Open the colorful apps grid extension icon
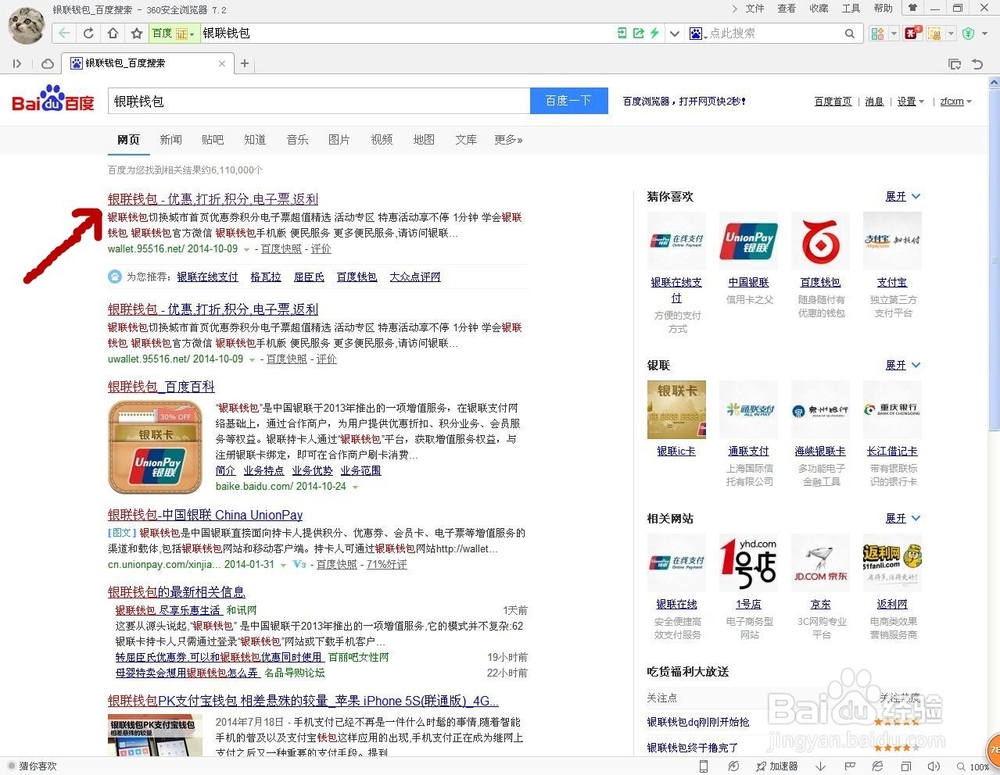 [878, 33]
